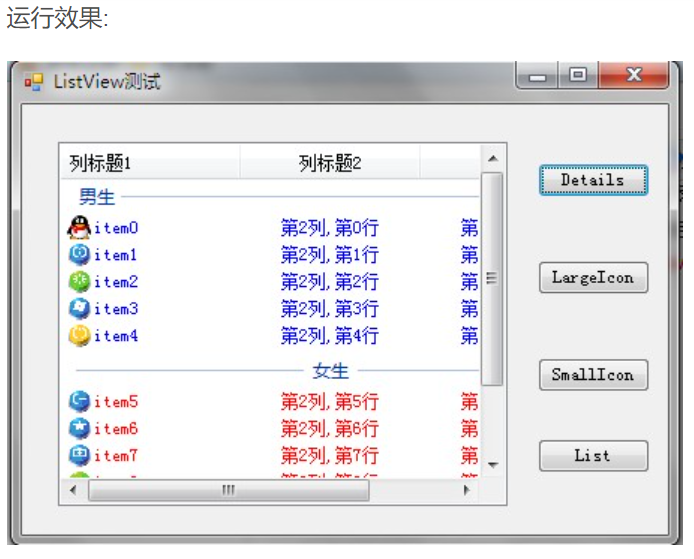Screen dimensions: 694x559
Task: Click cell 第2列, 第2行
Action: [x=330, y=282]
